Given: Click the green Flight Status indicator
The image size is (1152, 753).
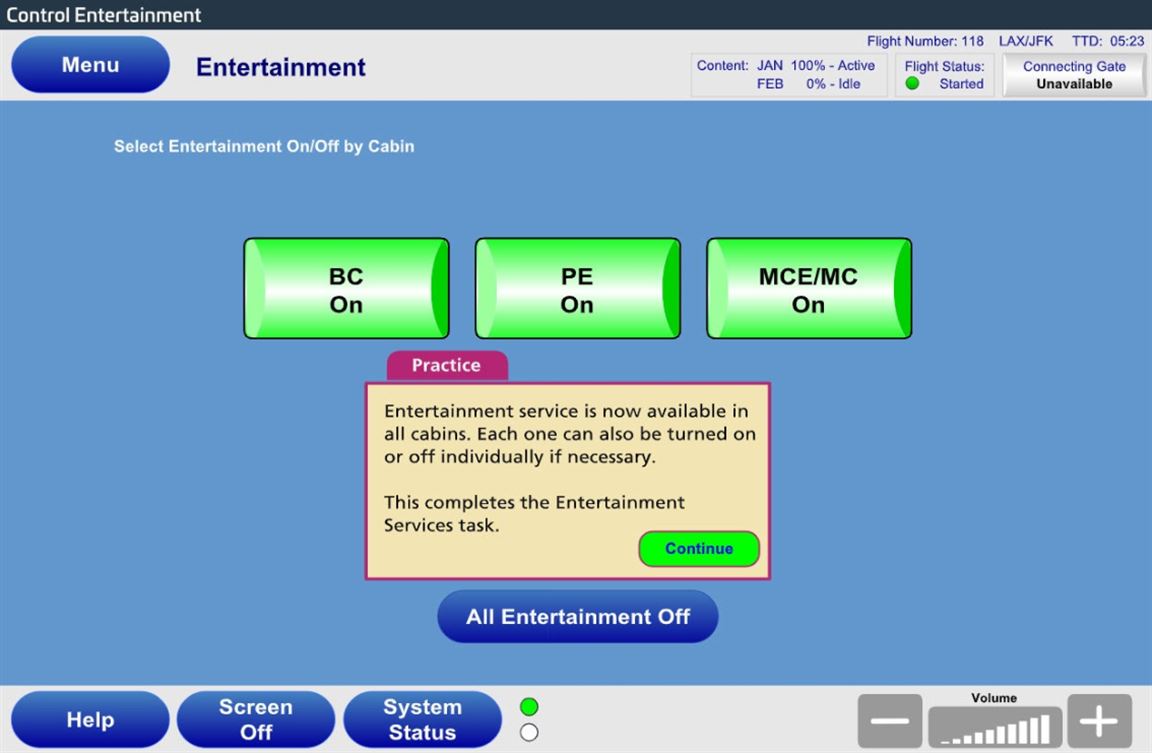Looking at the screenshot, I should coord(912,84).
